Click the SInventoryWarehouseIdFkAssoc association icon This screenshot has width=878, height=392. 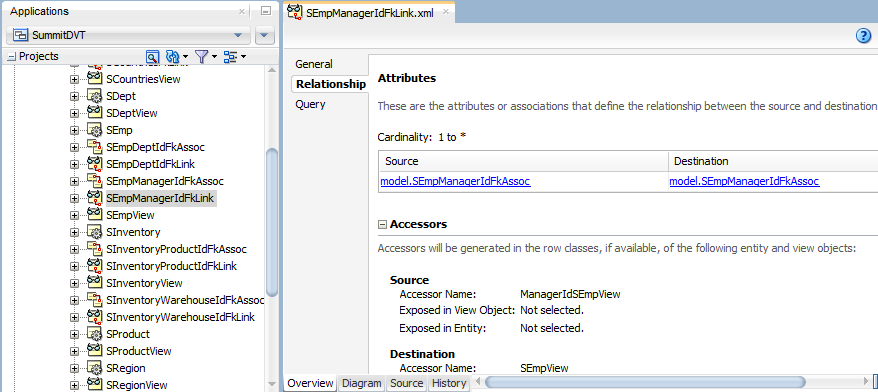click(x=94, y=300)
